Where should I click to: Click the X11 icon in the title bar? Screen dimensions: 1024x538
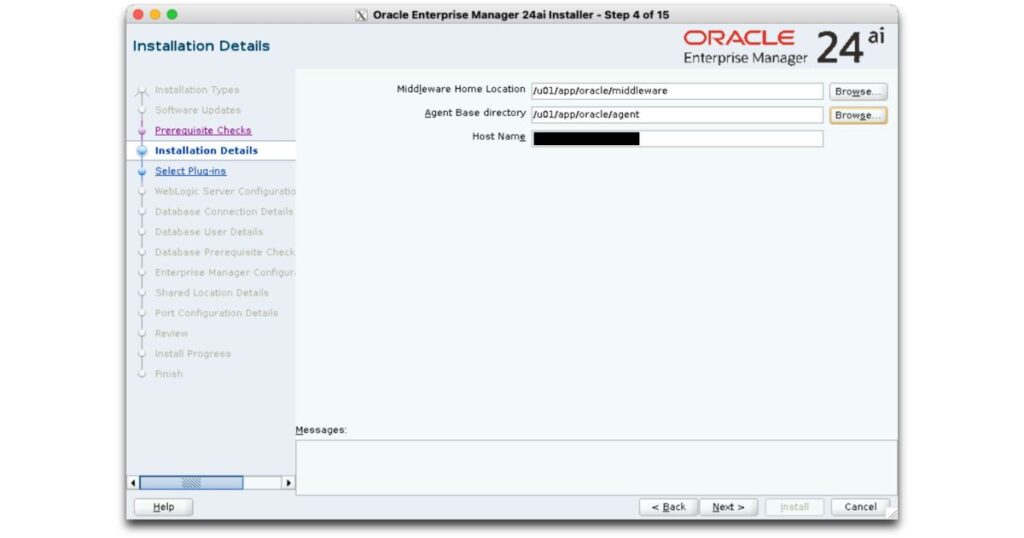pos(361,15)
